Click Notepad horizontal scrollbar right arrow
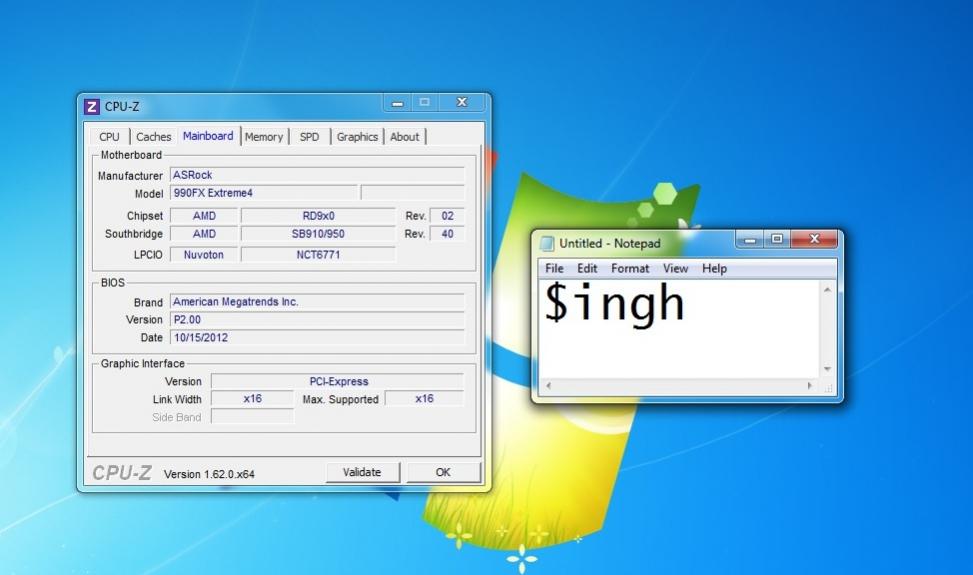The width and height of the screenshot is (973, 575). [810, 386]
